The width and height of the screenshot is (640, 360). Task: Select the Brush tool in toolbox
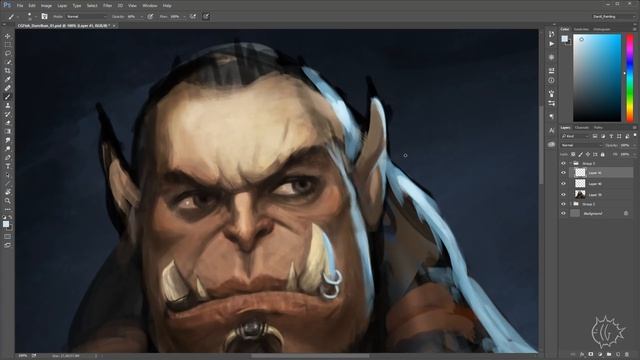pos(8,97)
